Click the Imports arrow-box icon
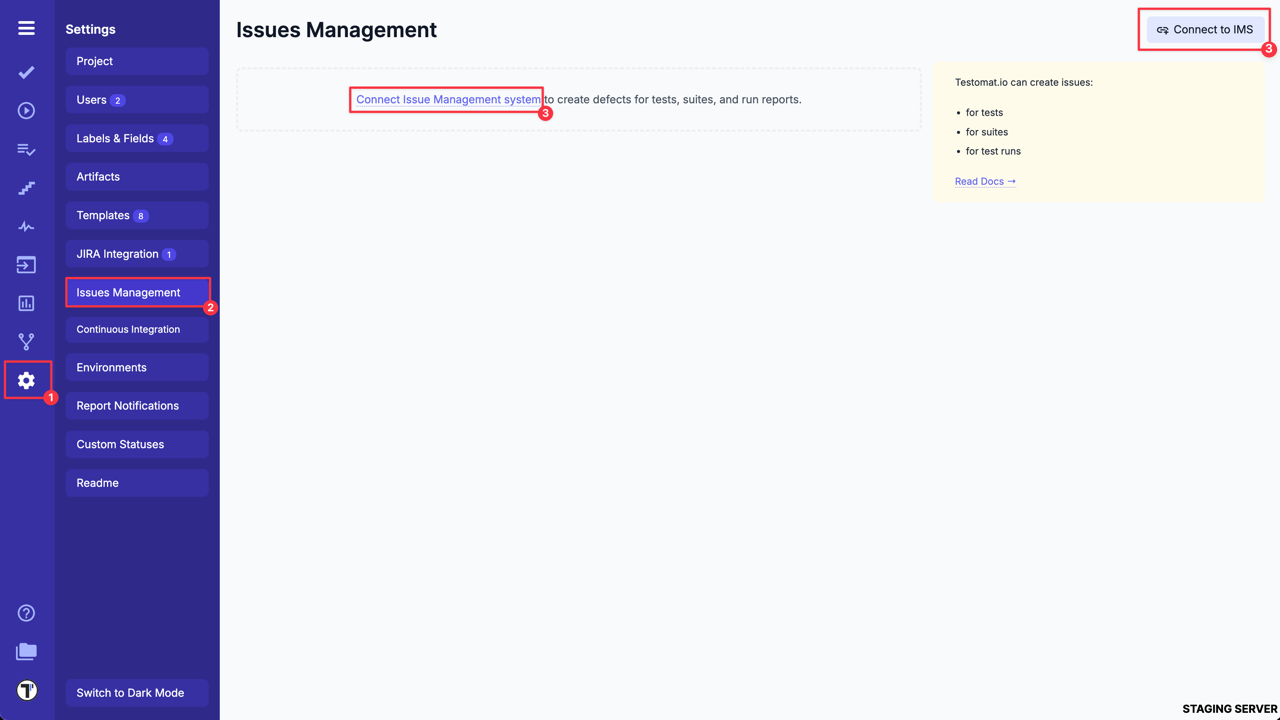 (27, 265)
